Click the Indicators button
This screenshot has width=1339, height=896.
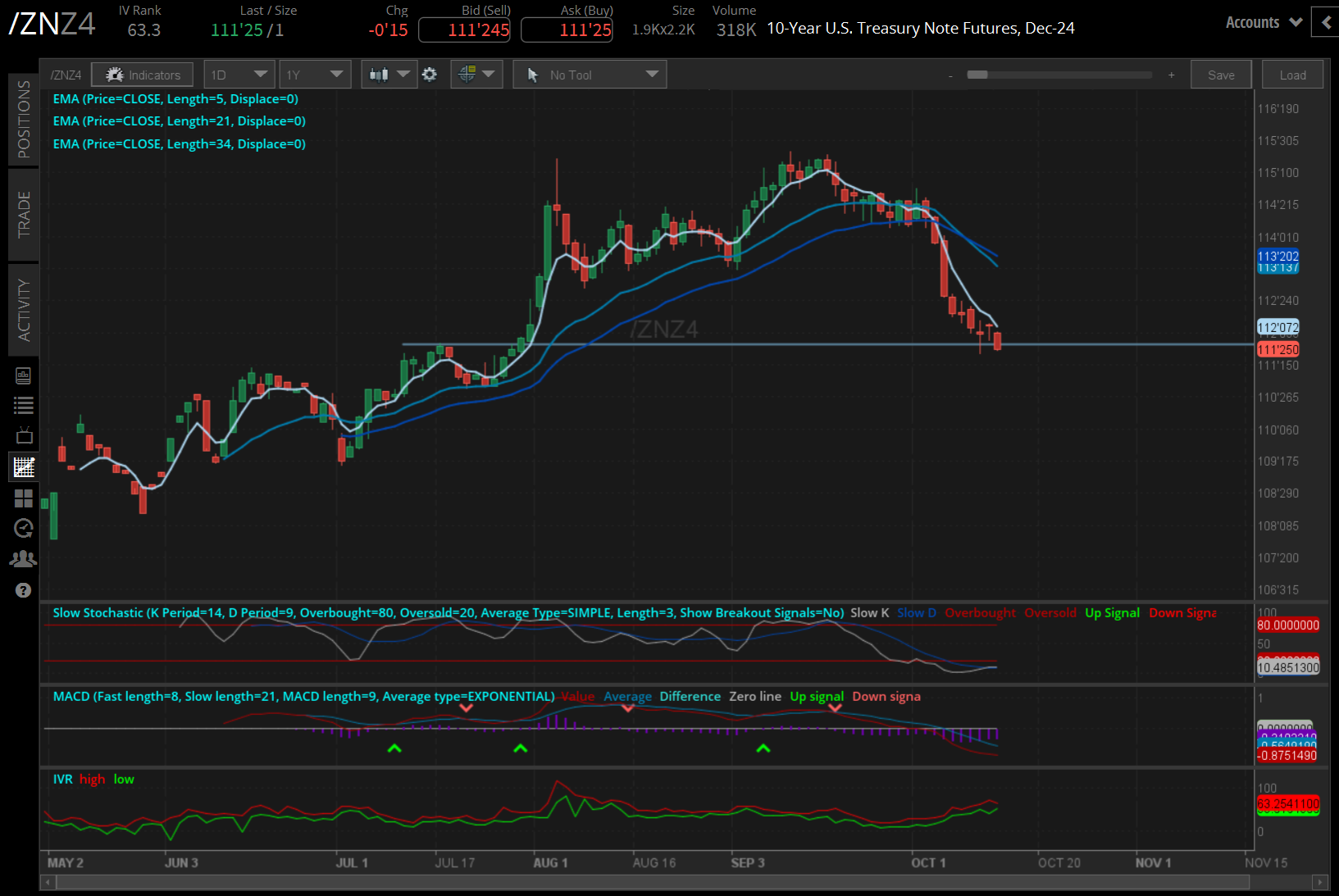pyautogui.click(x=143, y=75)
